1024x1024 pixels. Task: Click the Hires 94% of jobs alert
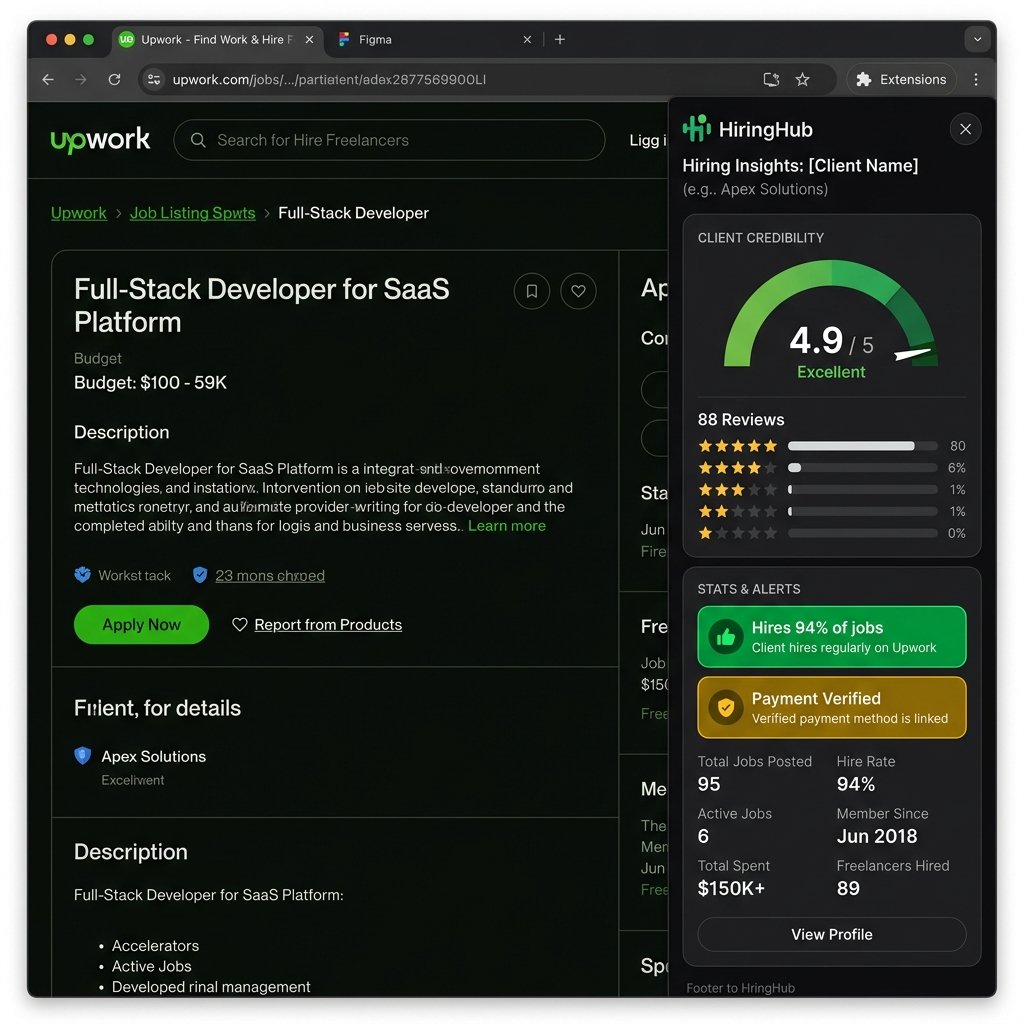click(x=831, y=637)
